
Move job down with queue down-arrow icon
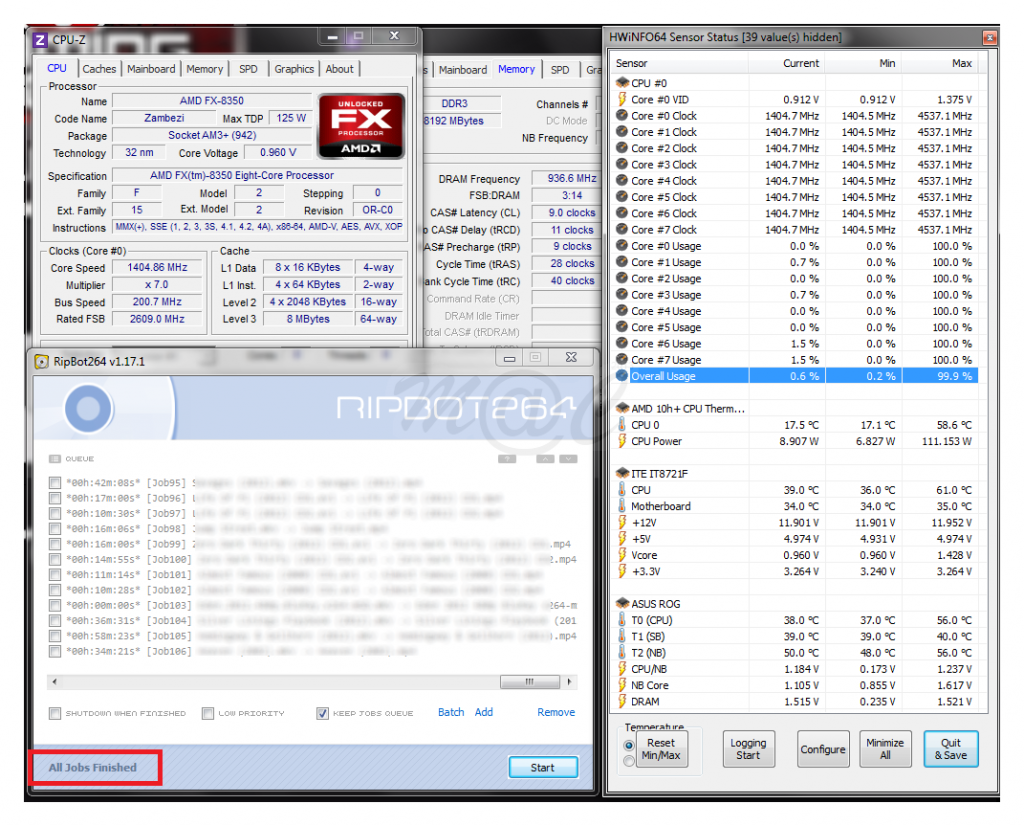tap(568, 459)
